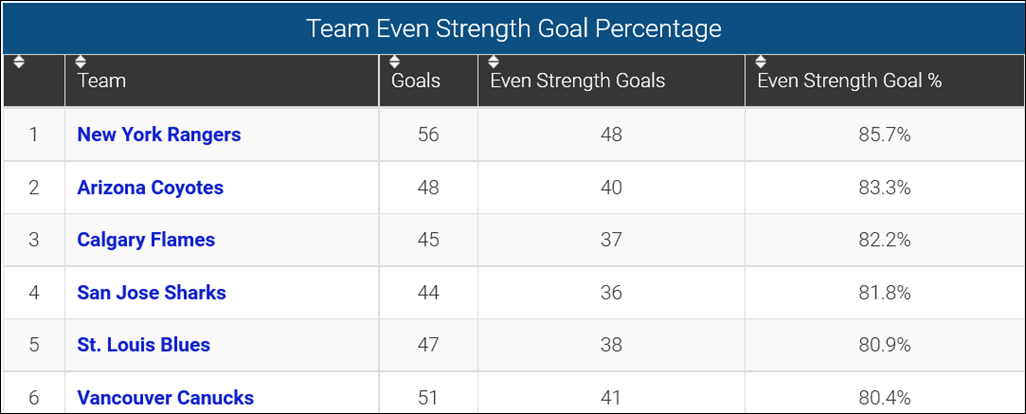Click sort arrows above Team header
The height and width of the screenshot is (414, 1026).
pos(81,62)
